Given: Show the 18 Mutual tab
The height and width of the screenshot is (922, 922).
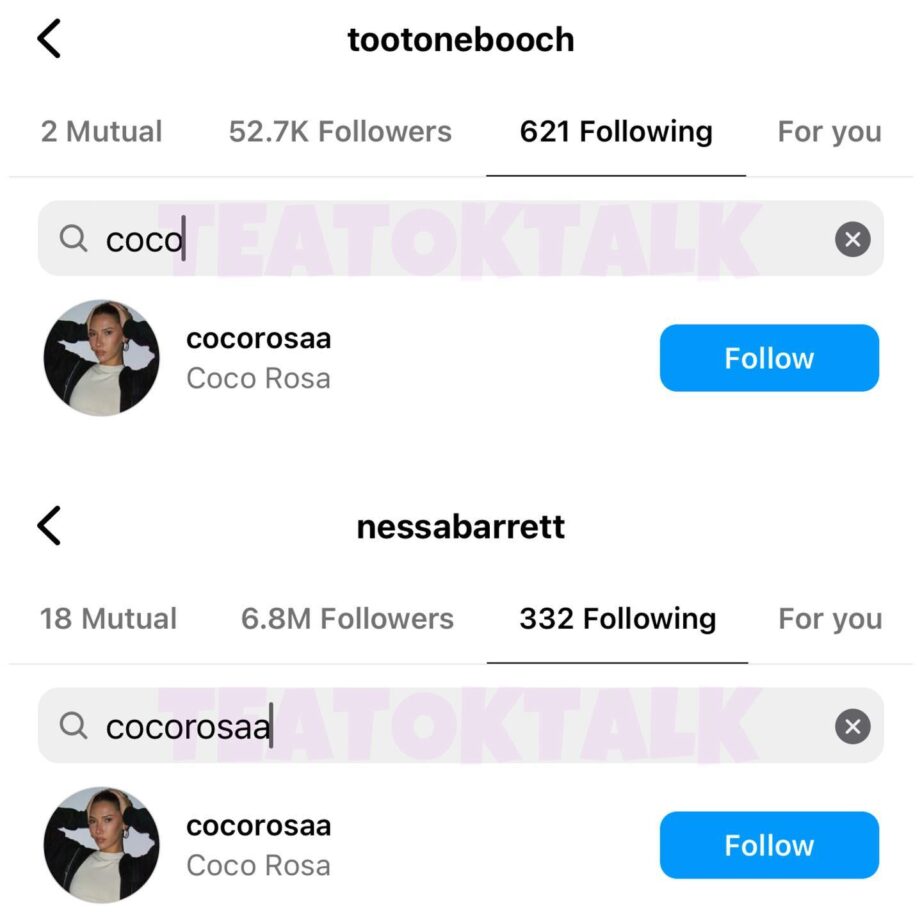Looking at the screenshot, I should click(x=108, y=619).
